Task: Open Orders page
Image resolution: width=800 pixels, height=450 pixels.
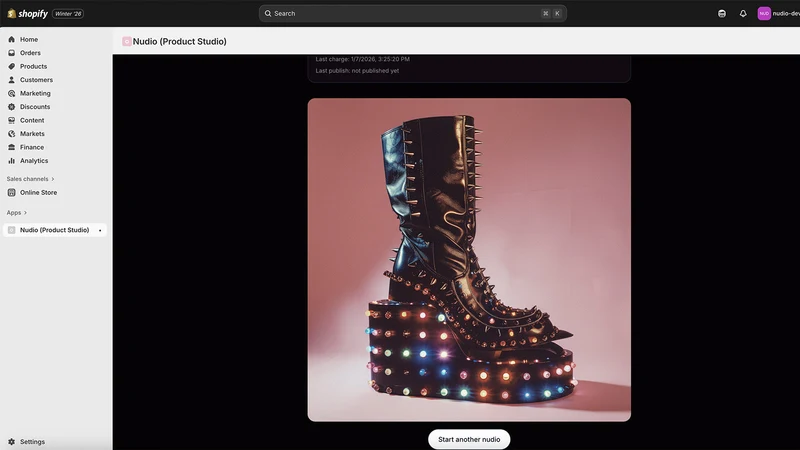Action: 30,53
